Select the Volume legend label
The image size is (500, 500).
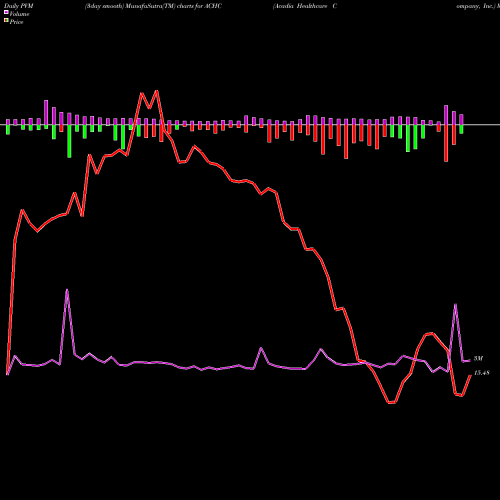coord(19,14)
